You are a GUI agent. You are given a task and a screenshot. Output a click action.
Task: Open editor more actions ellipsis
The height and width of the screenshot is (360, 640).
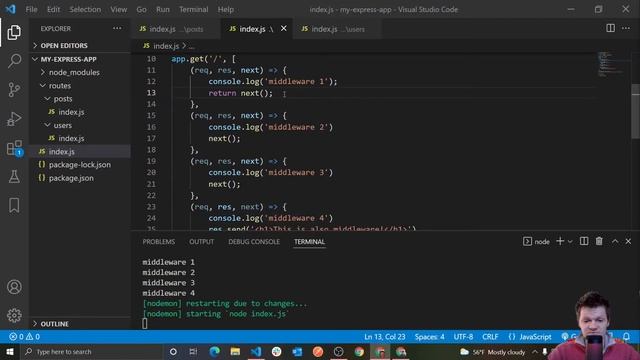(626, 28)
